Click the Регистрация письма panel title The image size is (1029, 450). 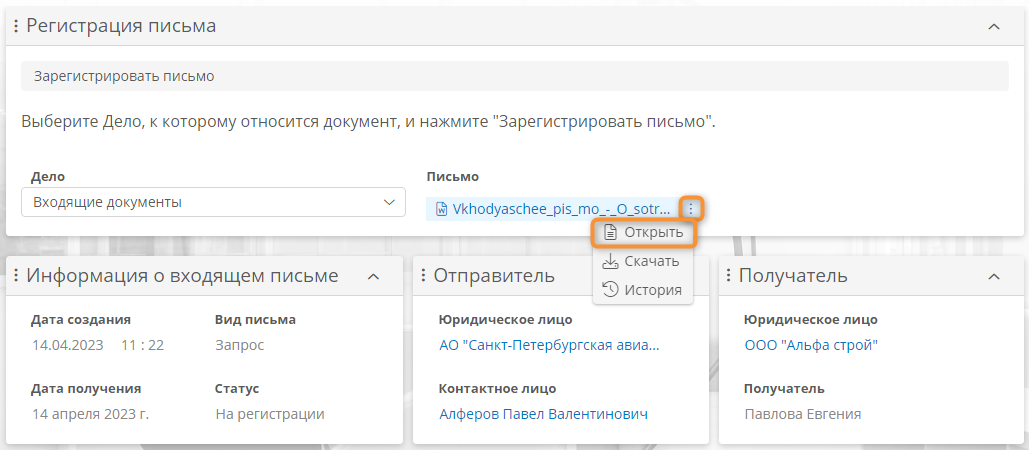tap(121, 27)
